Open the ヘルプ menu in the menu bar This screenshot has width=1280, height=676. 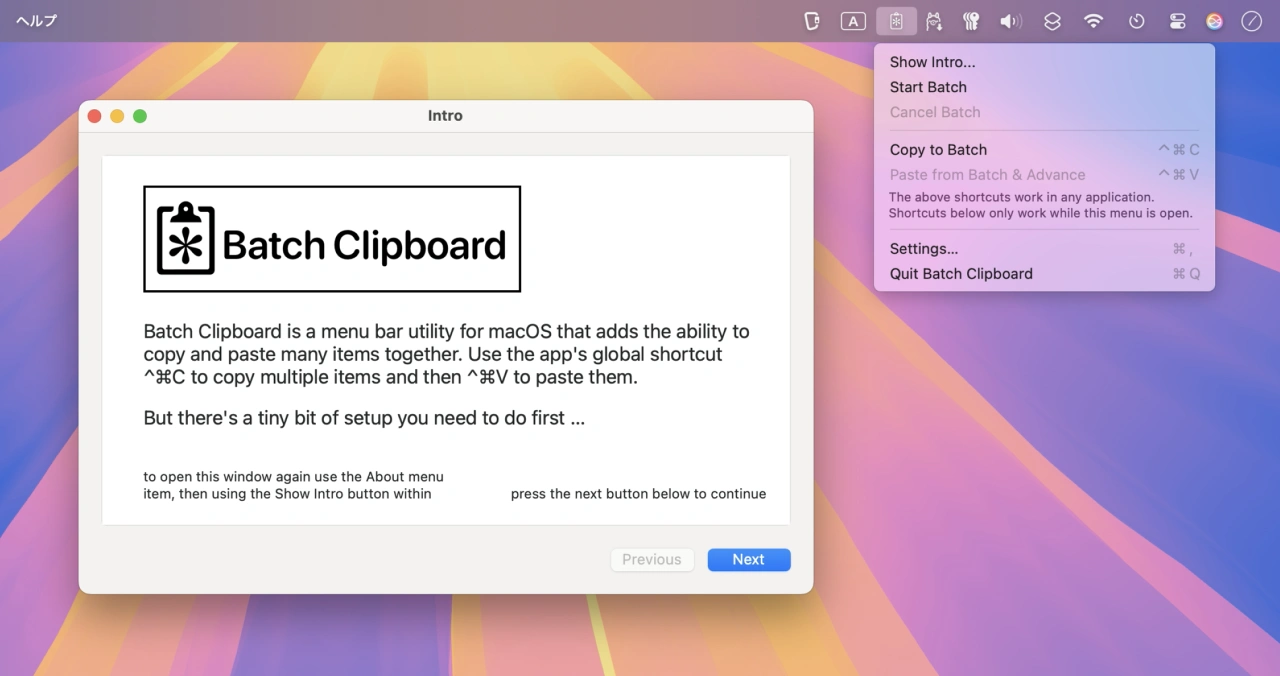36,21
